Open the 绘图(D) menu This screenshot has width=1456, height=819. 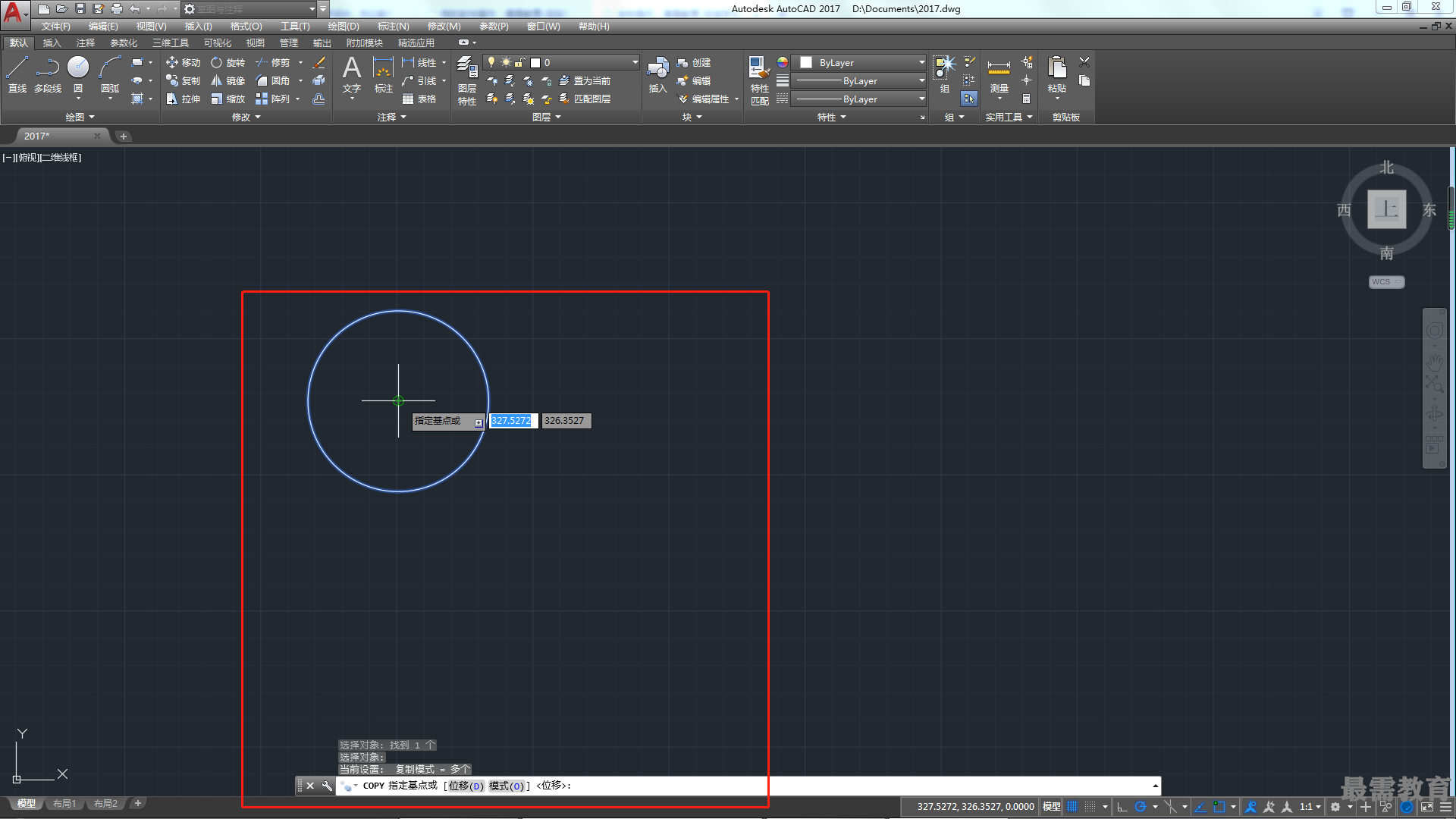tap(344, 27)
